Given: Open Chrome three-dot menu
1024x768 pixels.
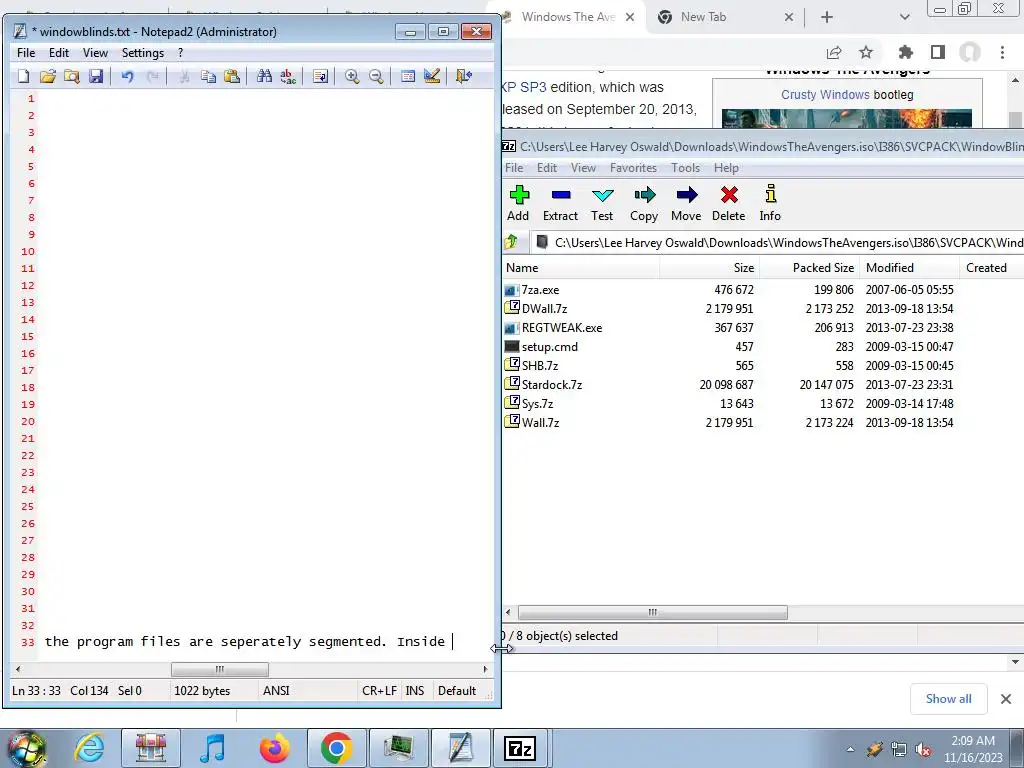Looking at the screenshot, I should [1002, 52].
